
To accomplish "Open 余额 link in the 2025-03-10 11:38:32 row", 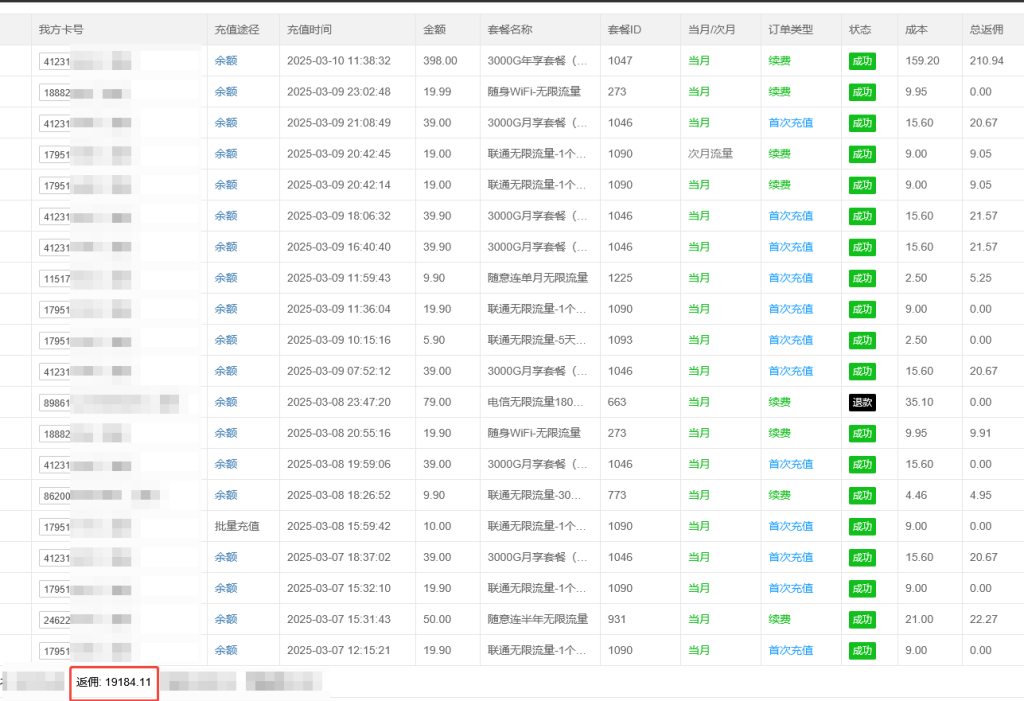I will click(x=226, y=61).
